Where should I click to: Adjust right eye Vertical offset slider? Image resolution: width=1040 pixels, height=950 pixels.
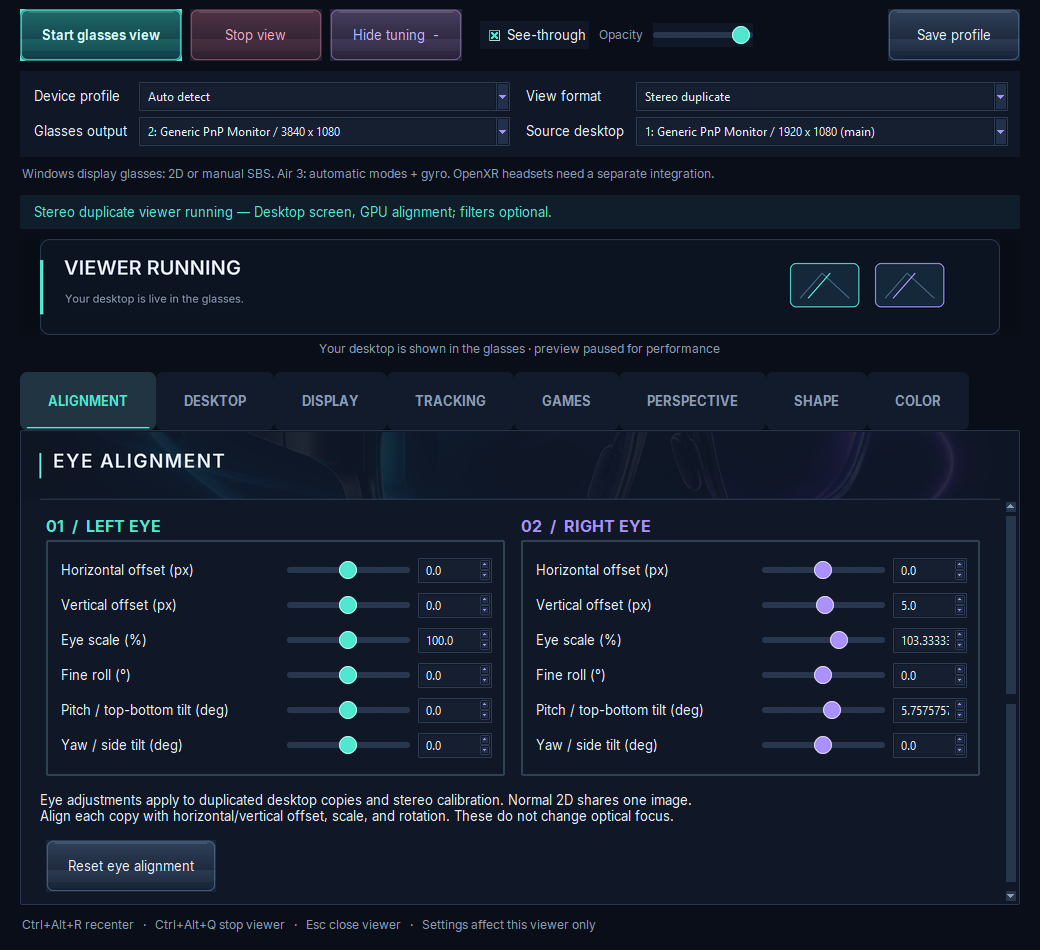pos(823,605)
